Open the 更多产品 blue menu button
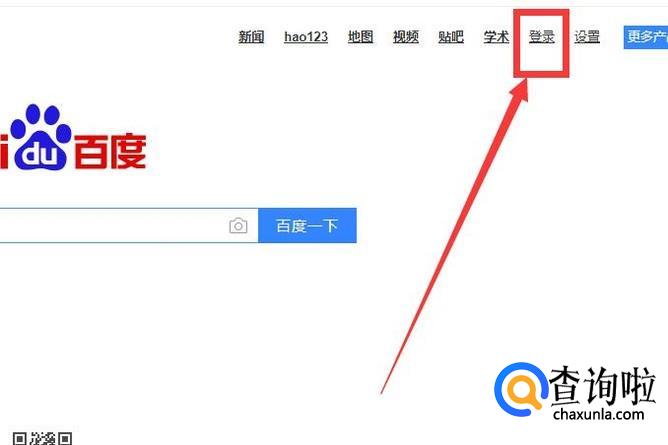Screen dimensions: 668x445 coord(646,37)
